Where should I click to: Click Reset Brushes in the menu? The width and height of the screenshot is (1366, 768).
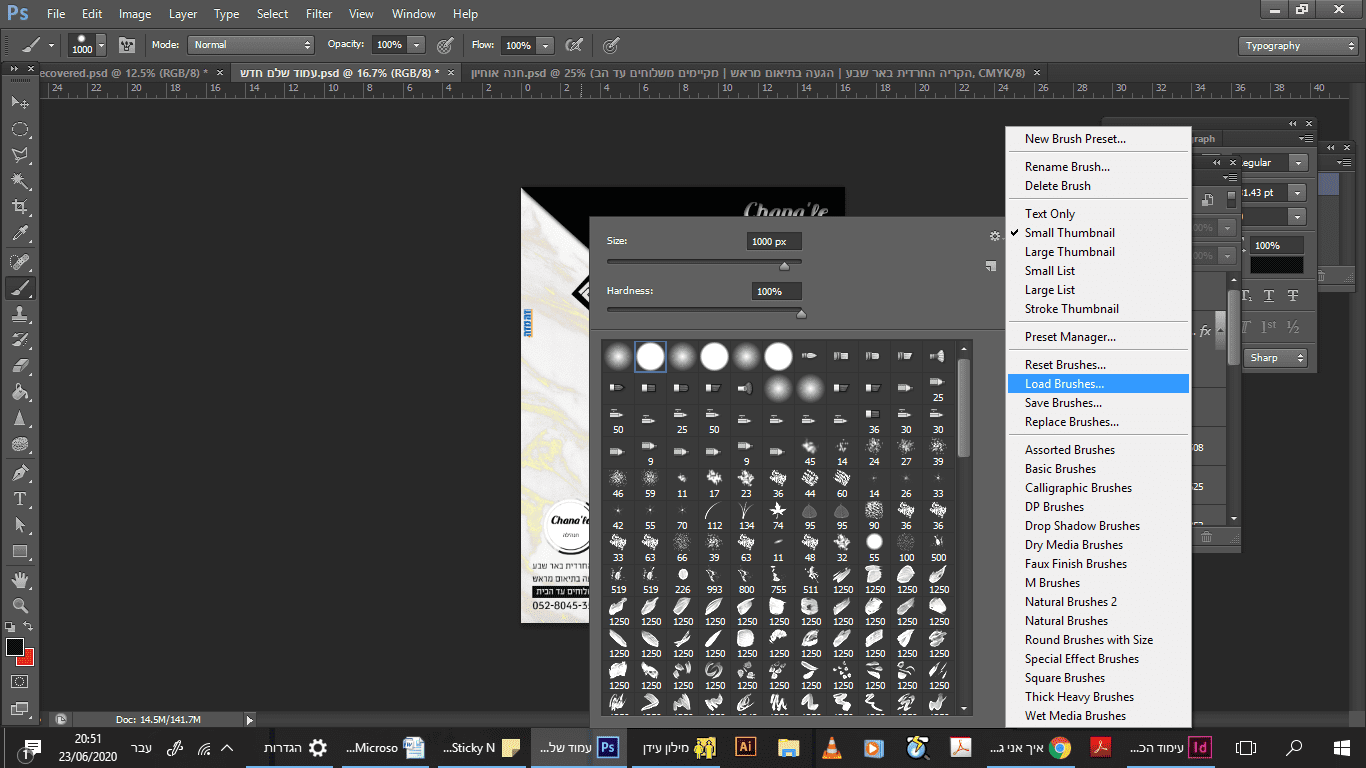coord(1065,365)
